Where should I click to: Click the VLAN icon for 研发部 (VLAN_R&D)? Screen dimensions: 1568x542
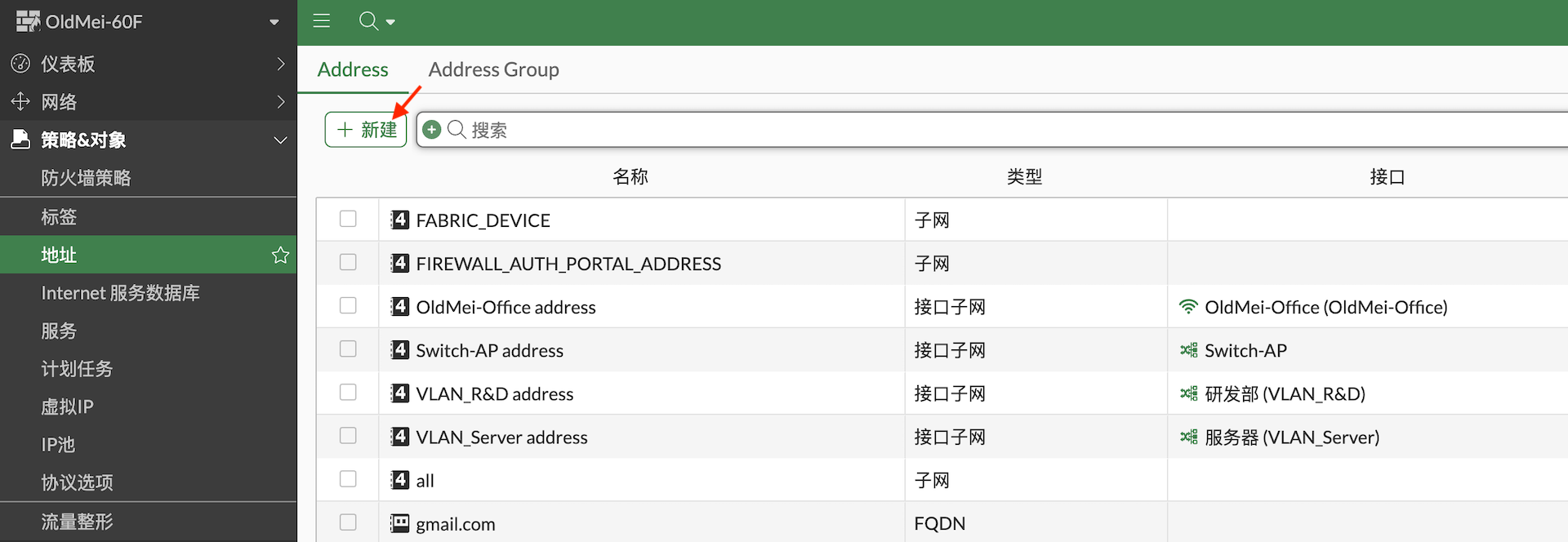(1188, 393)
